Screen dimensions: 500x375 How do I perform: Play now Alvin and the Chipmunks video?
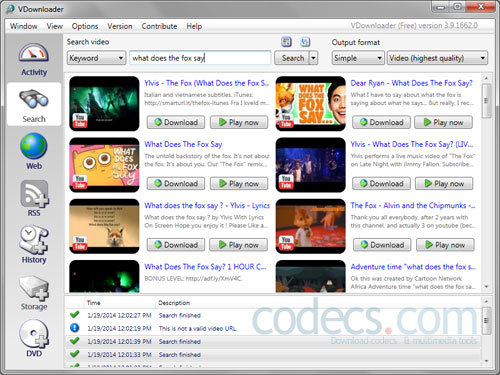[x=445, y=245]
